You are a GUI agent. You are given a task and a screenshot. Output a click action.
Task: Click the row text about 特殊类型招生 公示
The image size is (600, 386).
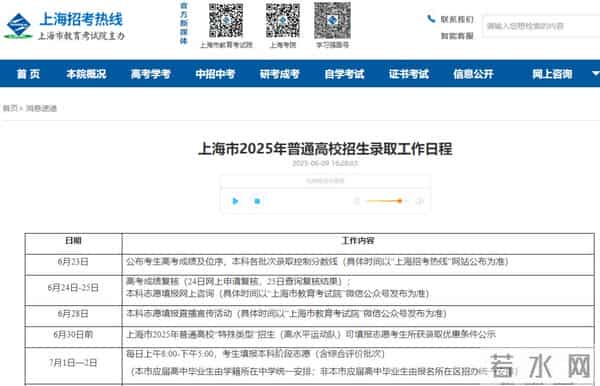pos(311,335)
